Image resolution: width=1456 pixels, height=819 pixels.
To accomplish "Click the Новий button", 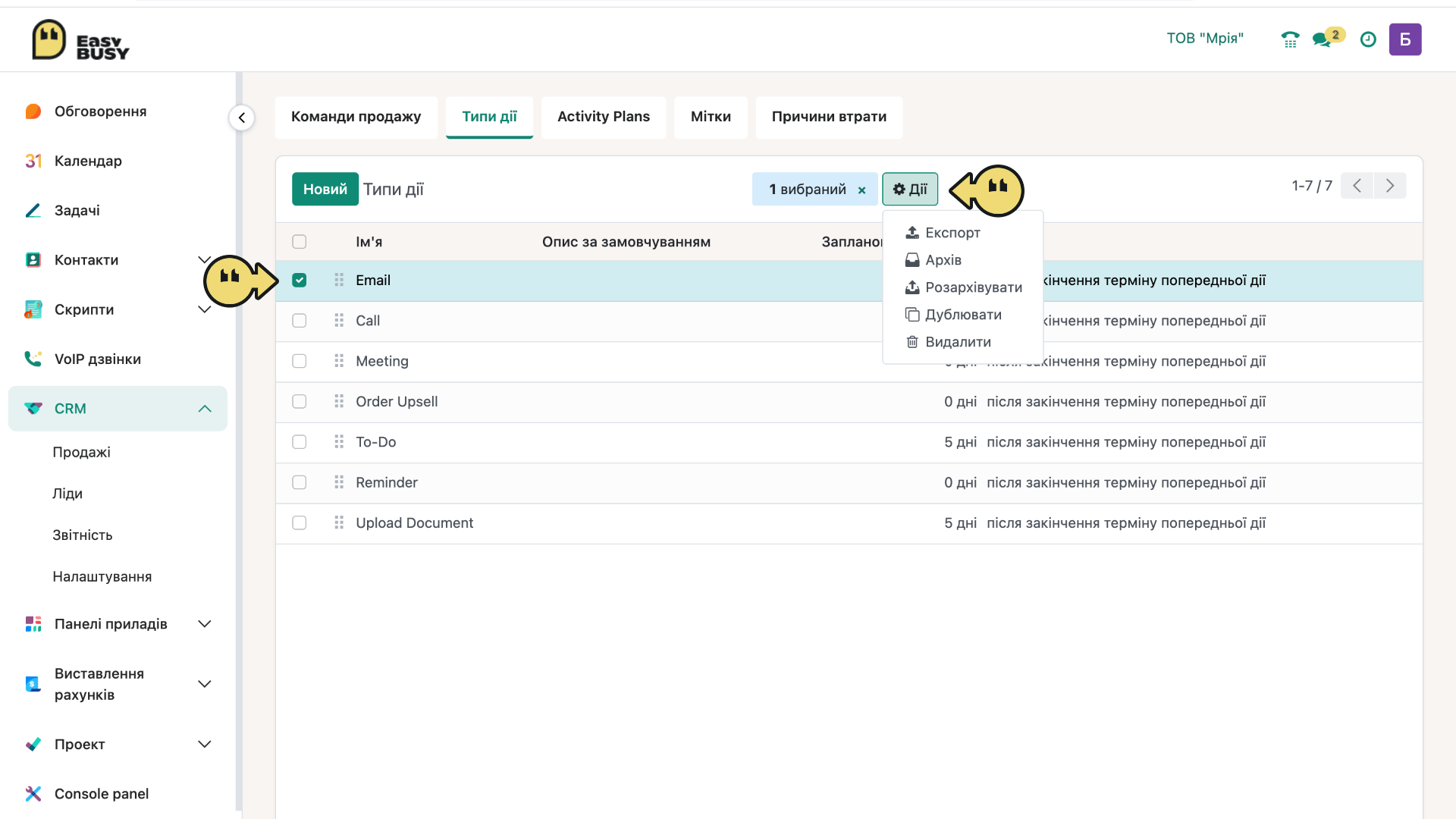I will tap(325, 189).
